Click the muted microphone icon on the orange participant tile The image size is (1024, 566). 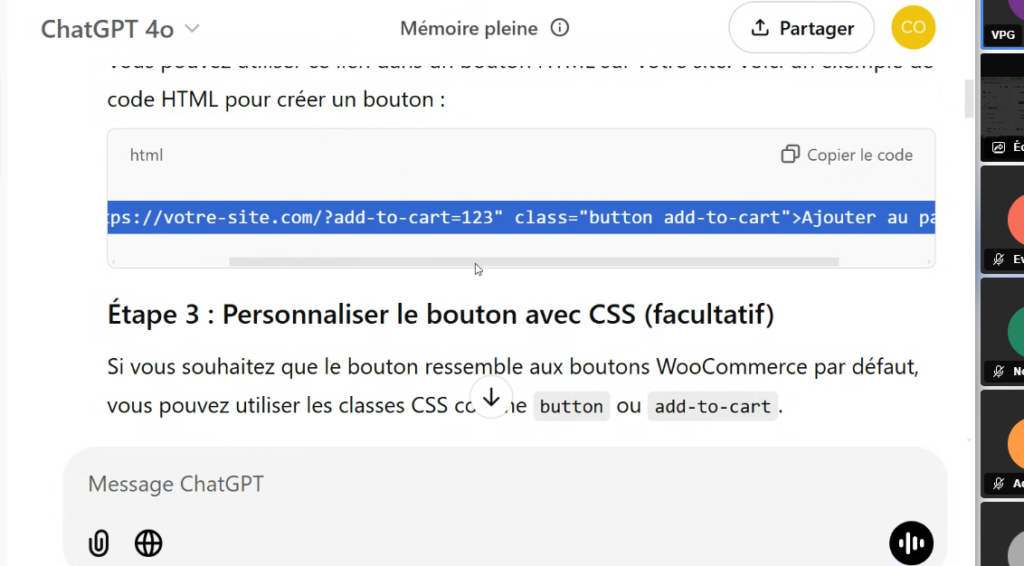pyautogui.click(x=998, y=483)
